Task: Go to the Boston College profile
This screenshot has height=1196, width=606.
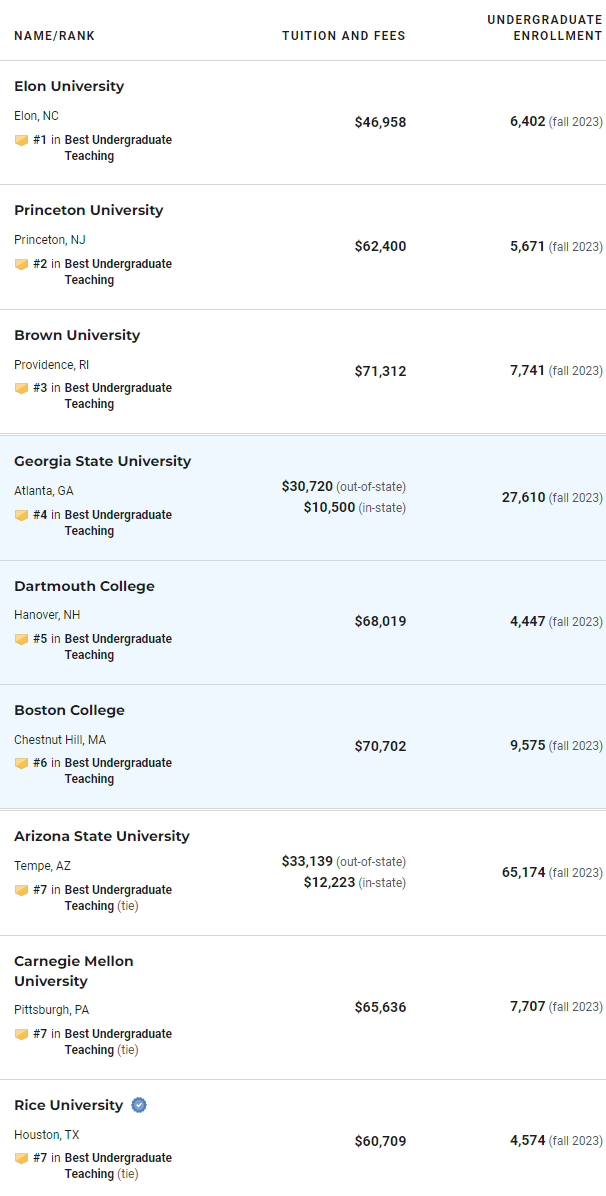Action: (x=69, y=710)
